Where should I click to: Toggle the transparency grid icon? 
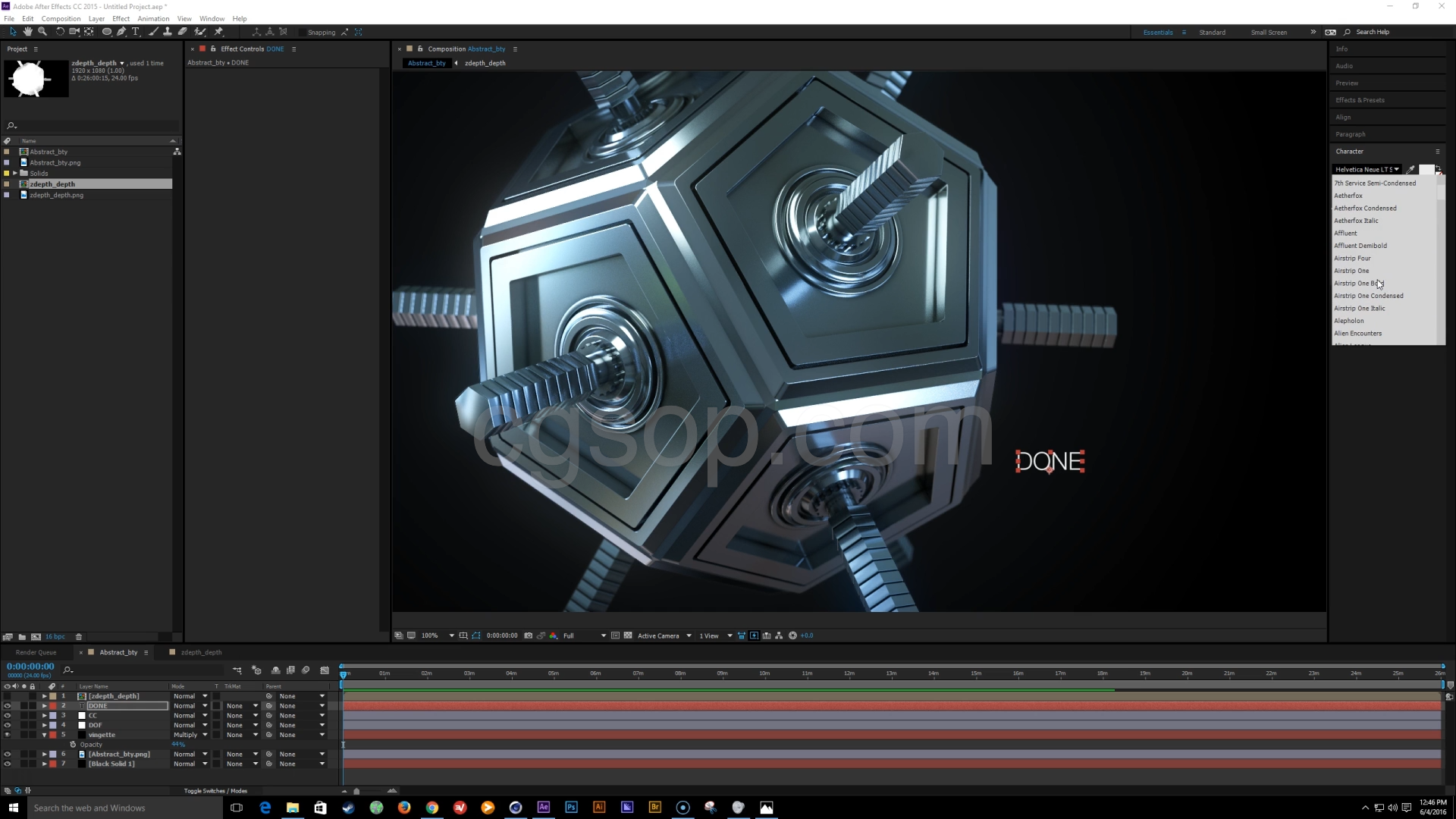click(x=628, y=635)
